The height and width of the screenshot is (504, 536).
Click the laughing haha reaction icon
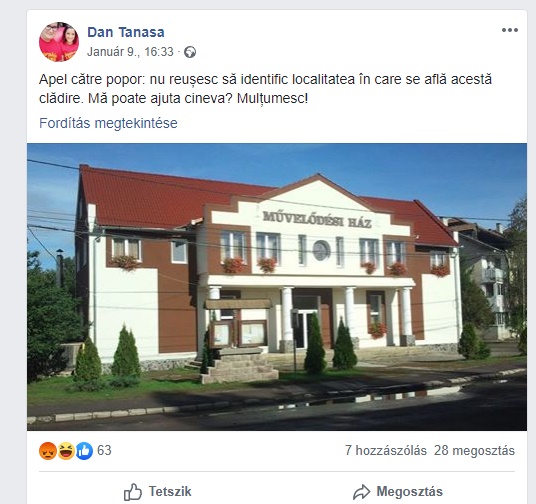pos(66,451)
